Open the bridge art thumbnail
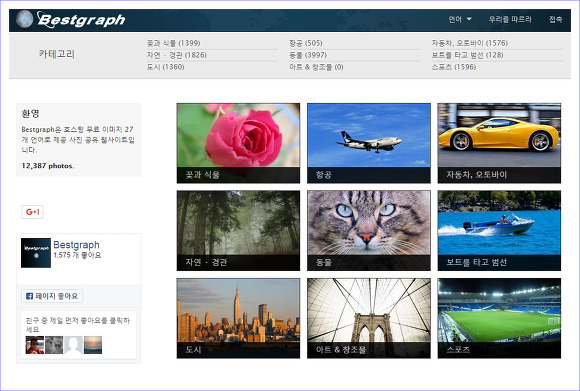Image resolution: width=580 pixels, height=391 pixels. [369, 318]
